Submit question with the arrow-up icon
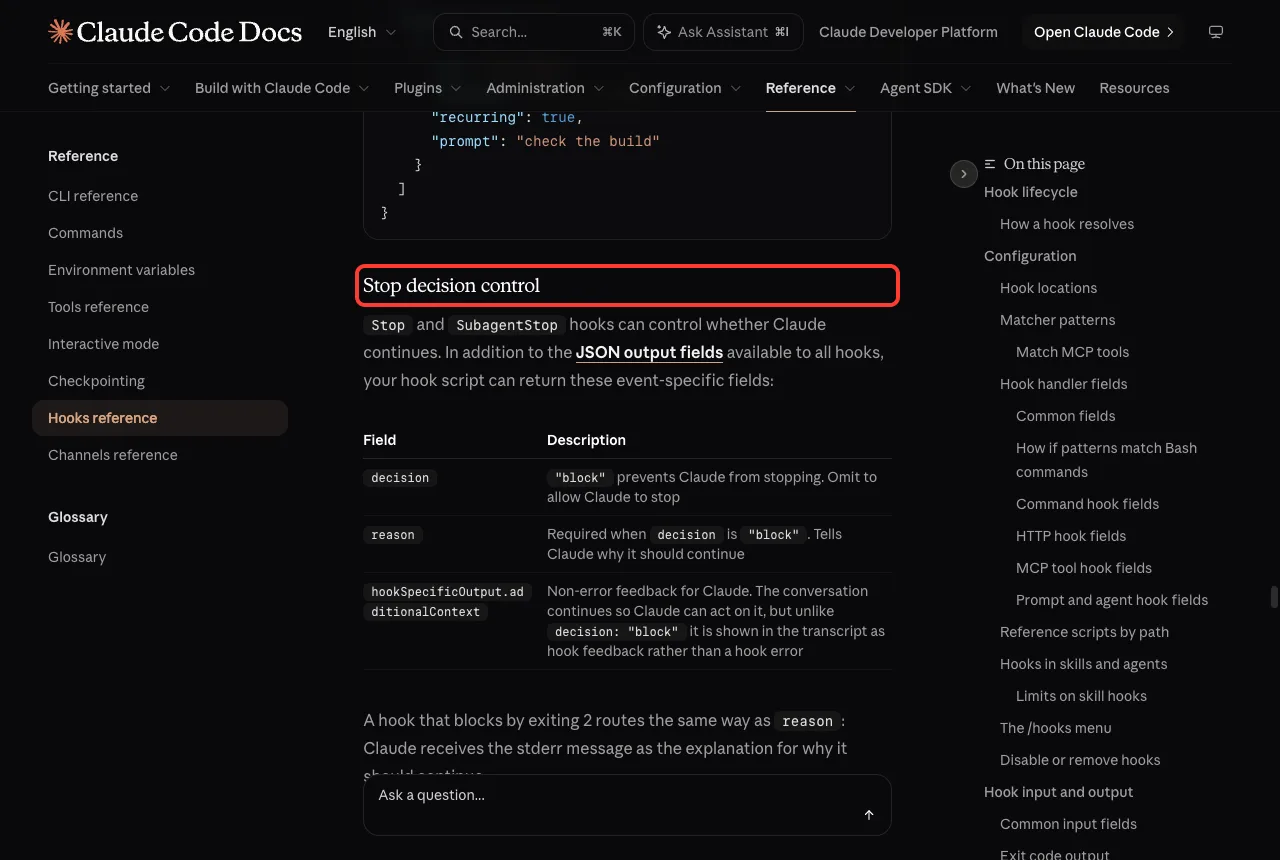The width and height of the screenshot is (1280, 860). [x=869, y=815]
